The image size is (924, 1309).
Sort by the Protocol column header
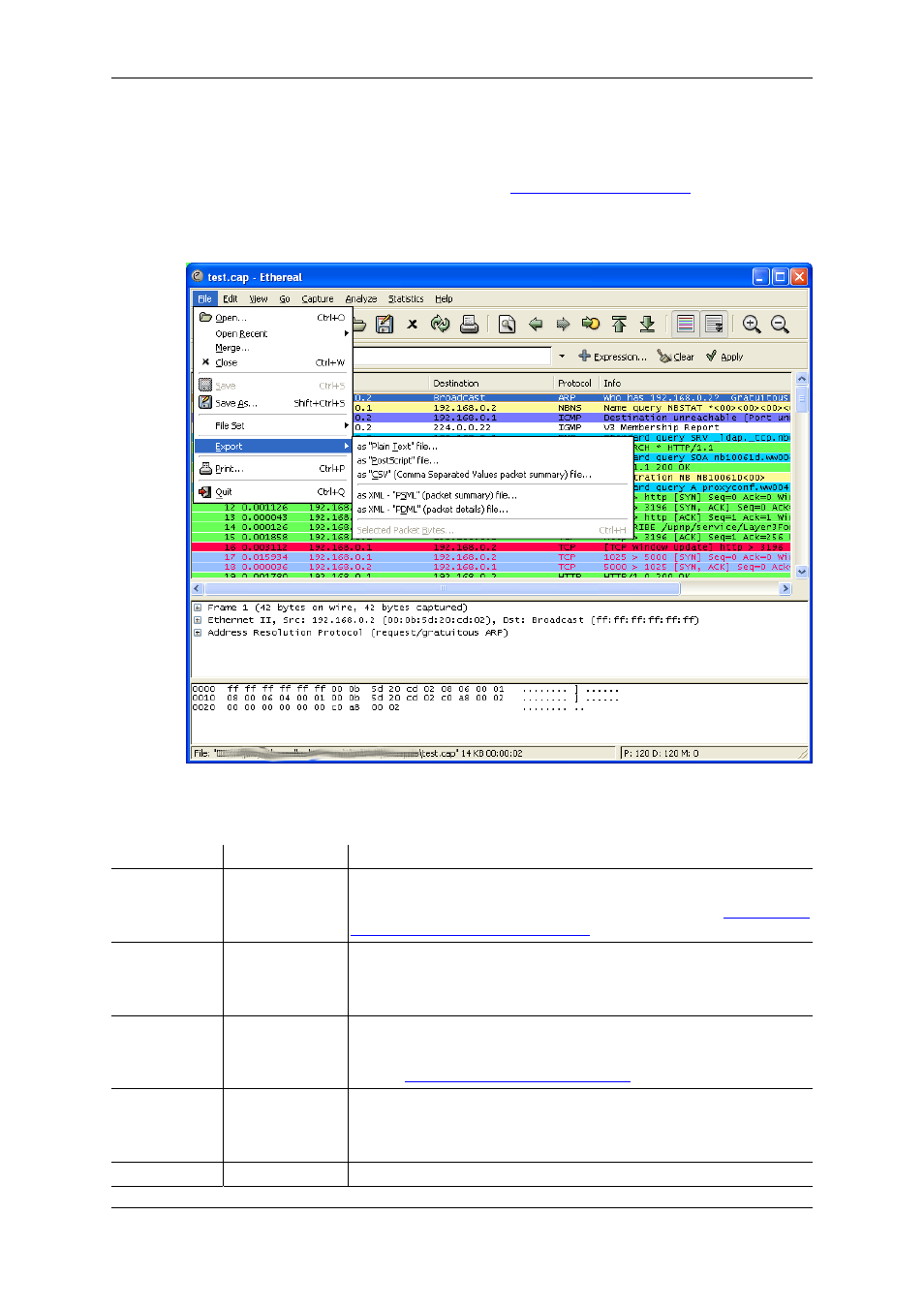(x=577, y=384)
